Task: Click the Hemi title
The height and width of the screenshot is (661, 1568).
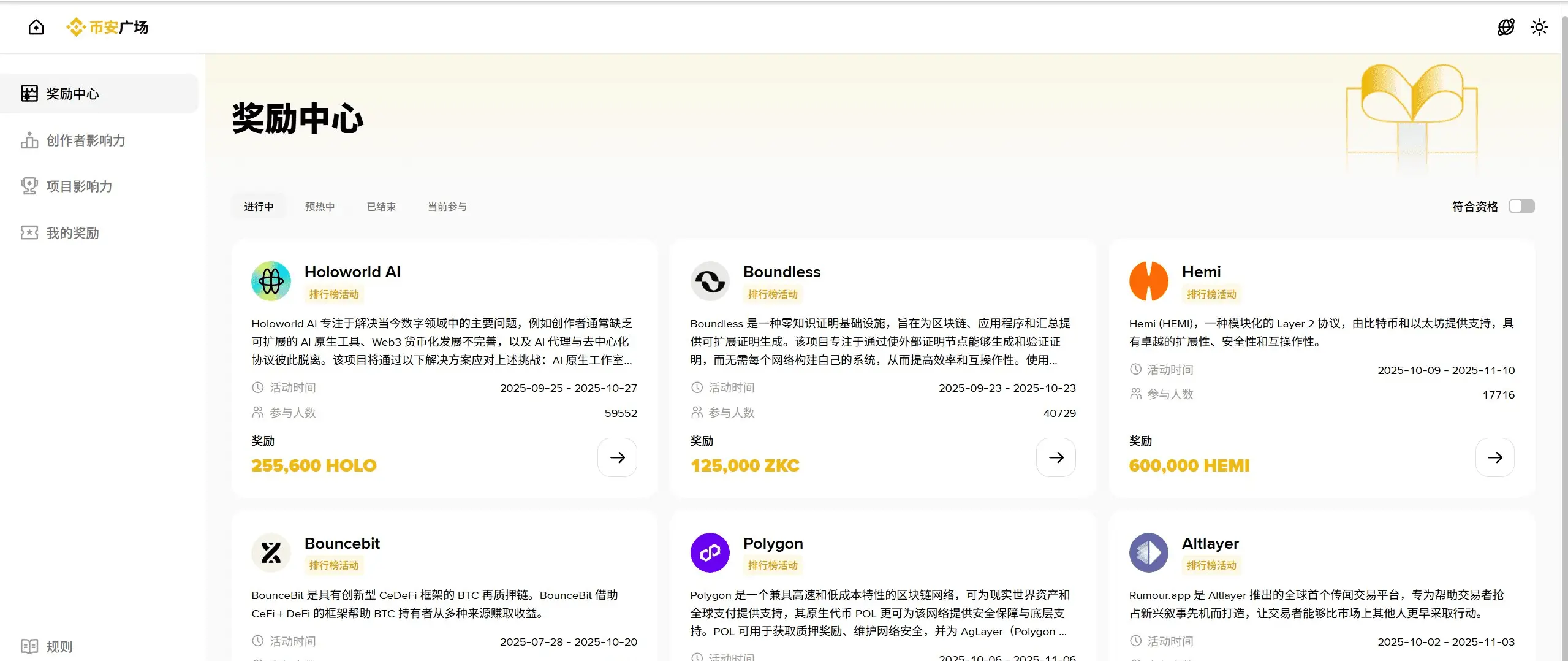Action: coord(1202,272)
